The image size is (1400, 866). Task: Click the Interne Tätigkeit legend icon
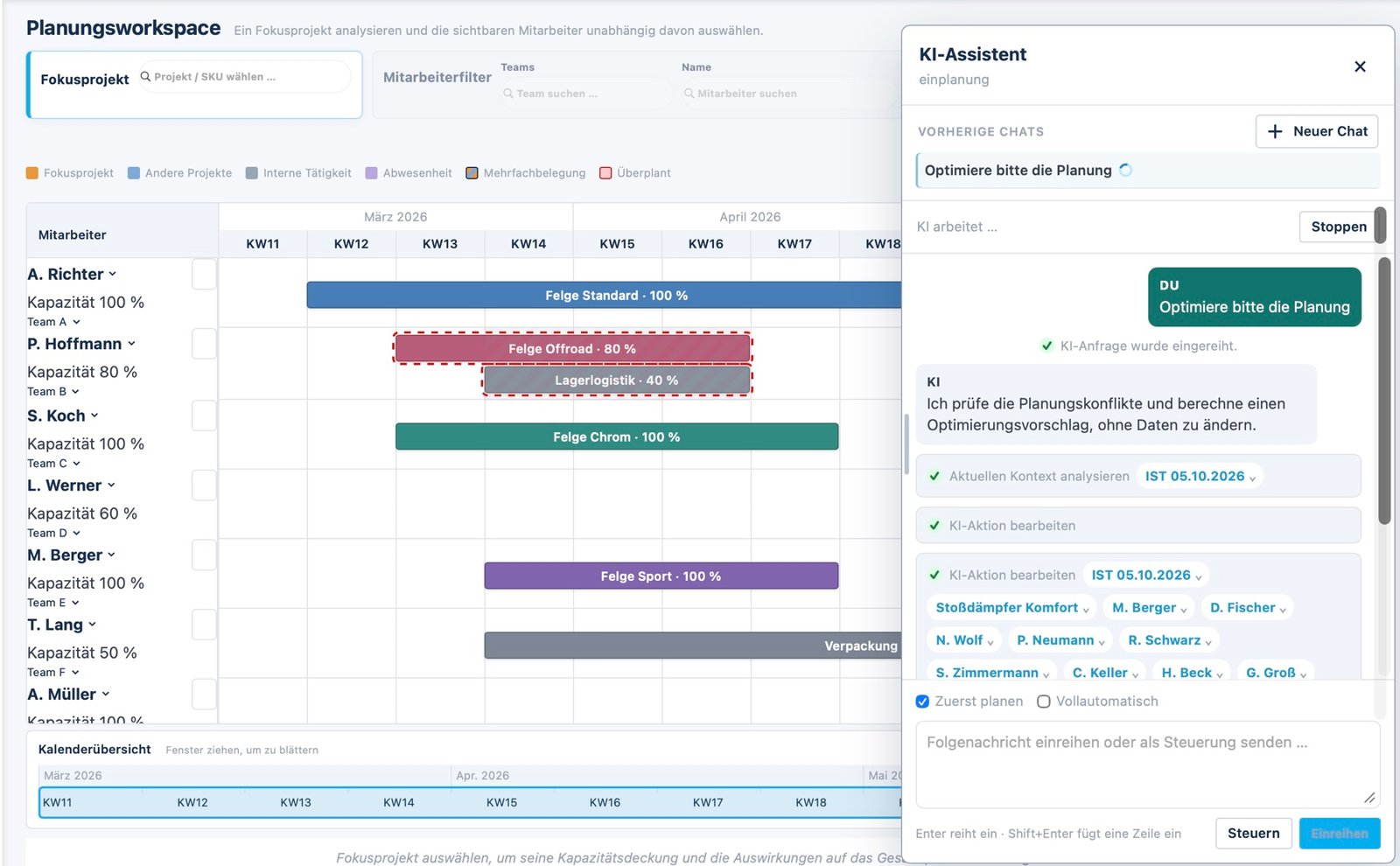[x=252, y=172]
